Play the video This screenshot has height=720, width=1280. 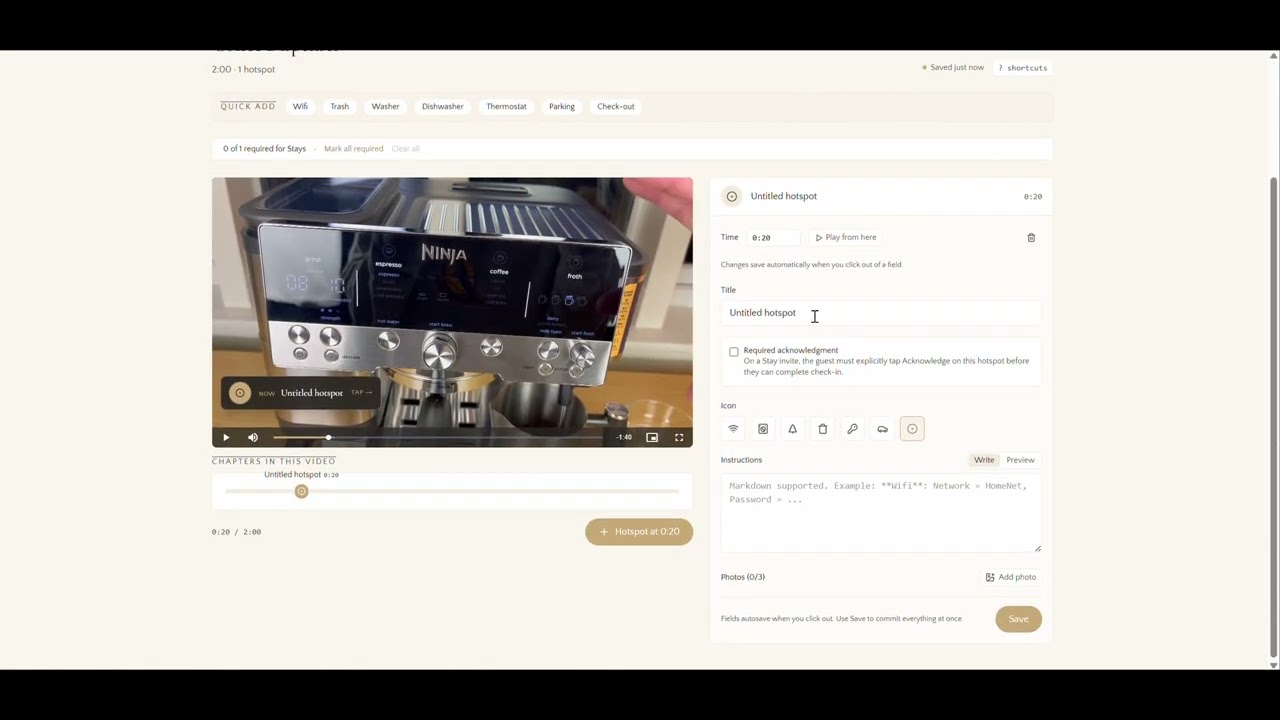(226, 437)
